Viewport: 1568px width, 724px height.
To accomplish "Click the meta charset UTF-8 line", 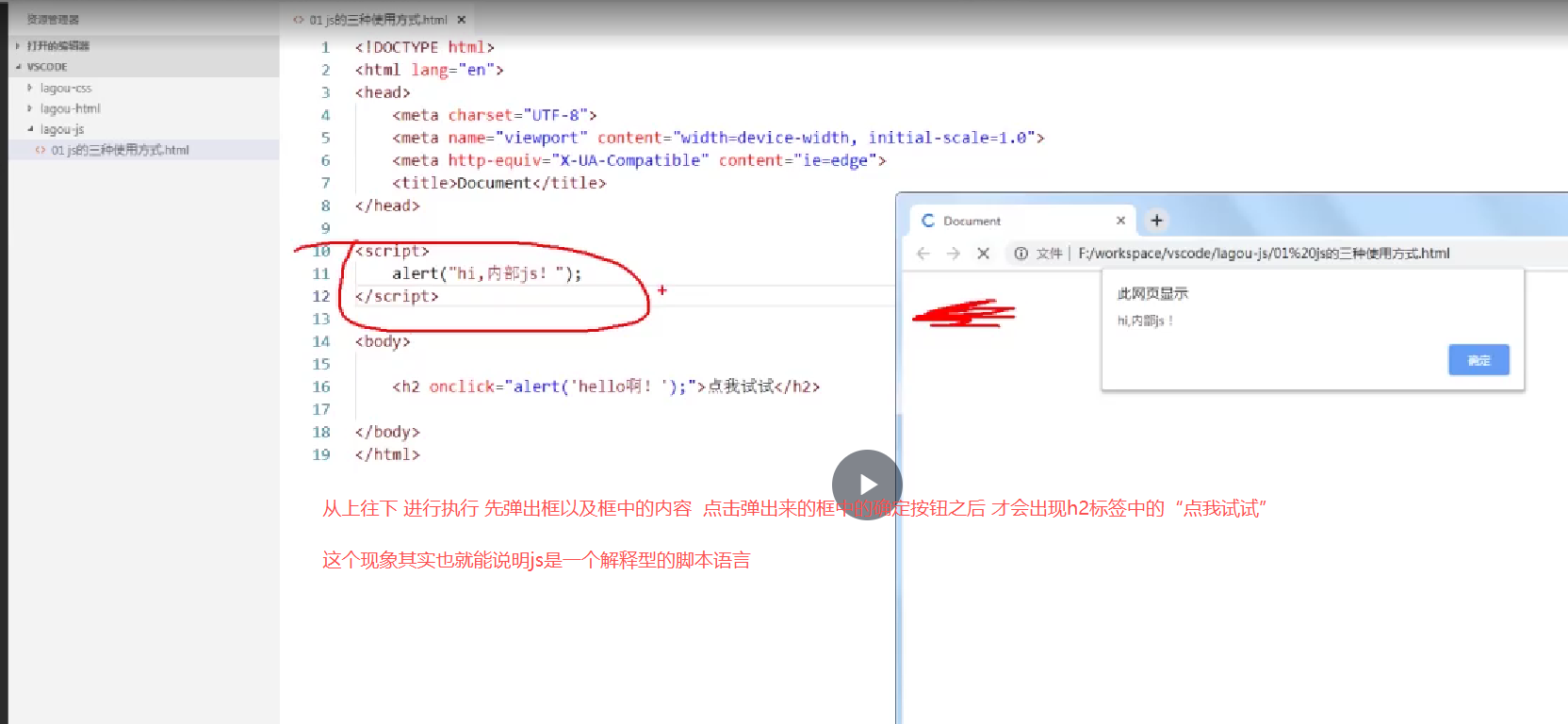I will point(494,115).
